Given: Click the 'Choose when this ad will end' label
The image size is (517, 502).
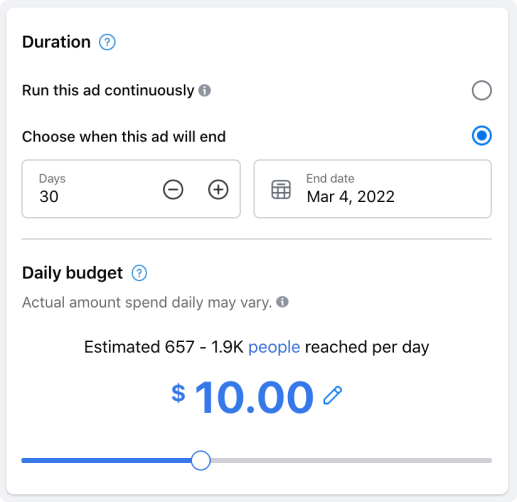Looking at the screenshot, I should point(124,137).
